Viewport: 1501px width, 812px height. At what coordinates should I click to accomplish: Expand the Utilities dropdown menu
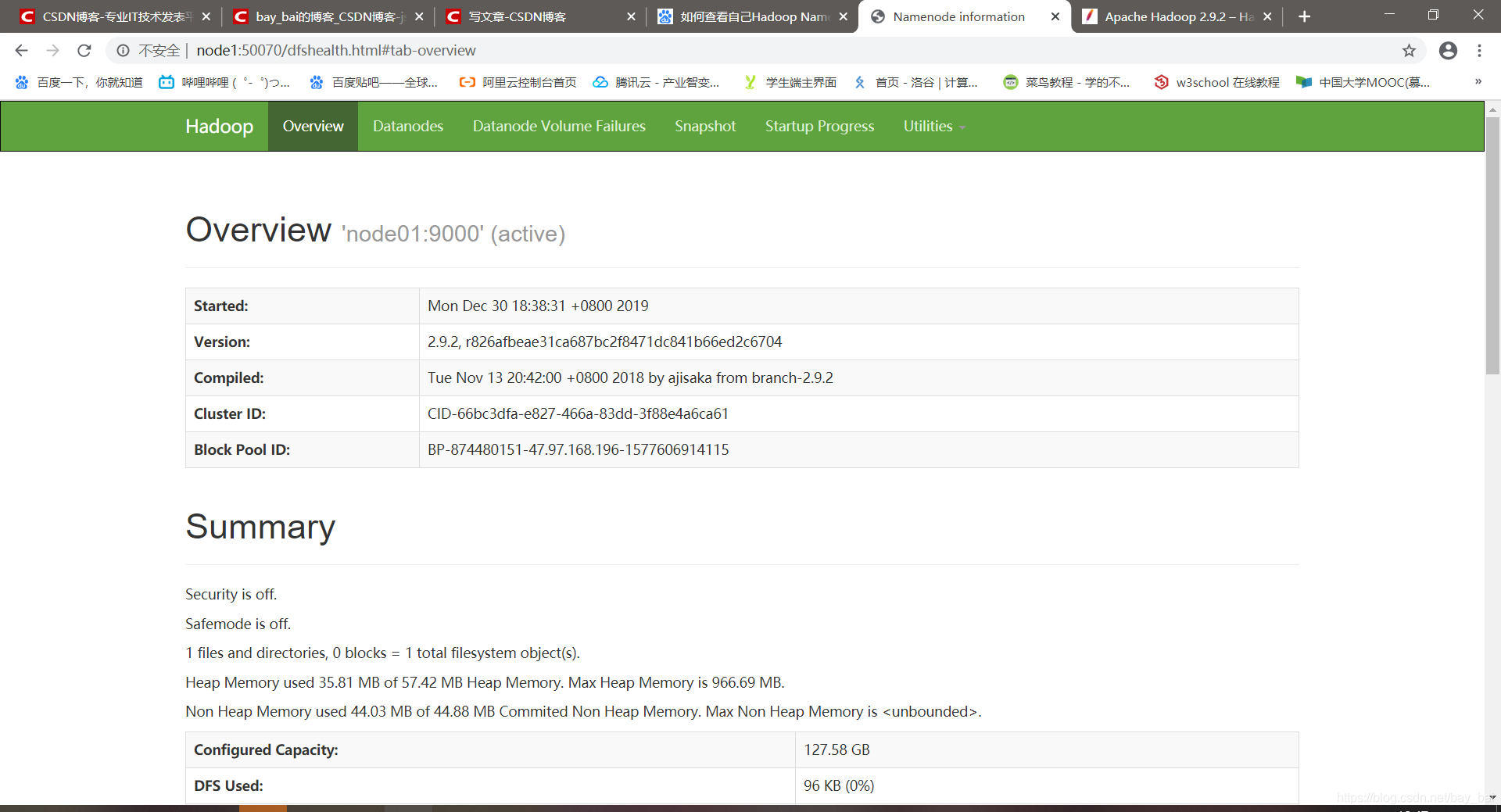[x=934, y=127]
